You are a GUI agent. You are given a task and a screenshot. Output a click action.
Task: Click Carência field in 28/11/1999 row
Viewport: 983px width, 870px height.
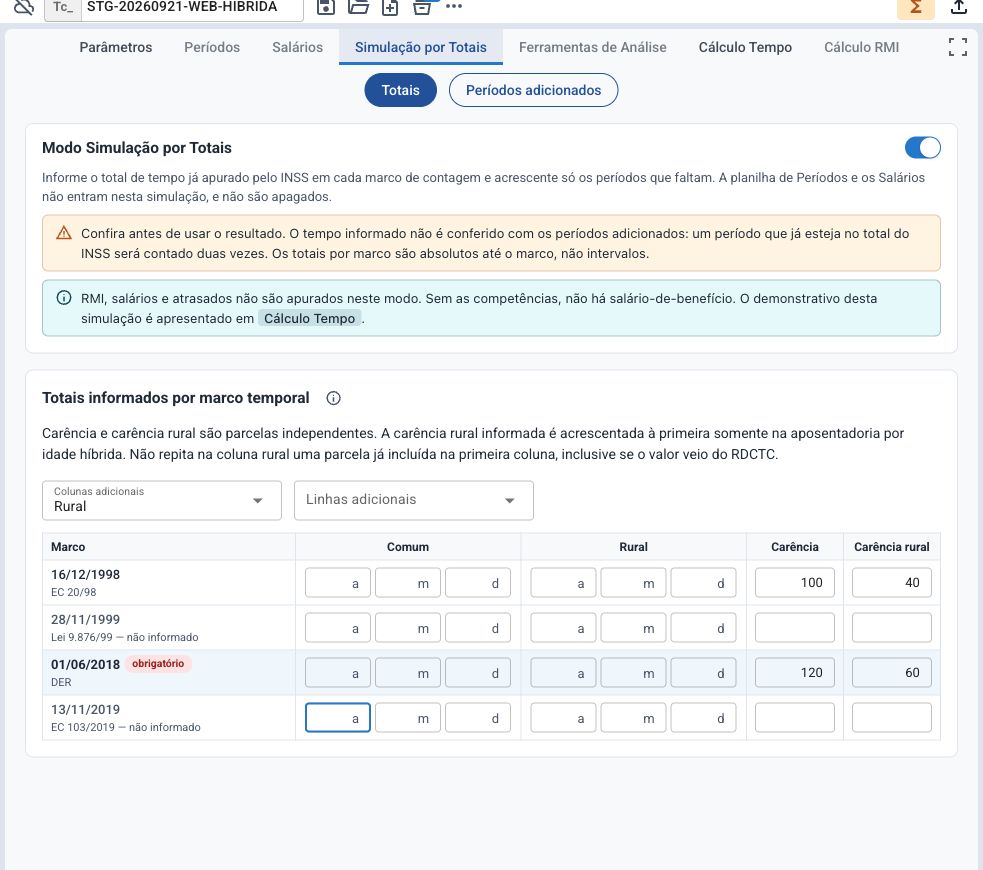[794, 628]
